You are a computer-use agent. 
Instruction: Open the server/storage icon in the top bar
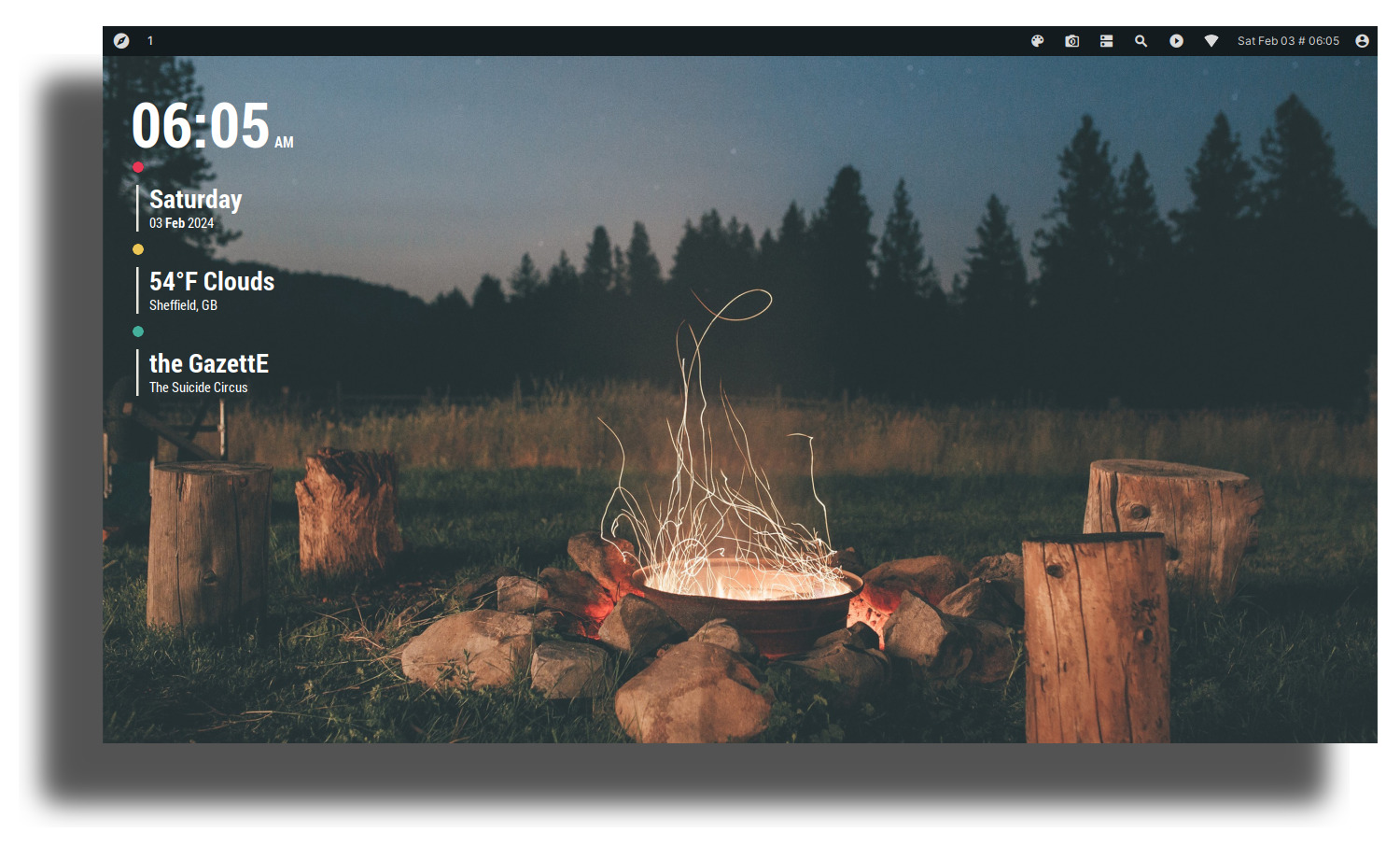tap(1106, 41)
